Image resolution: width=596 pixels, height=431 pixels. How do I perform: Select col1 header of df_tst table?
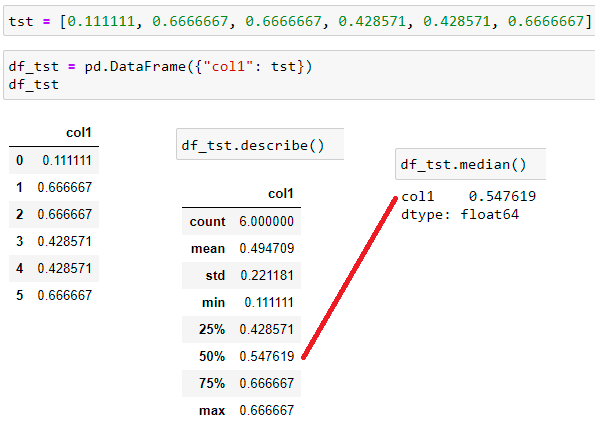(79, 133)
